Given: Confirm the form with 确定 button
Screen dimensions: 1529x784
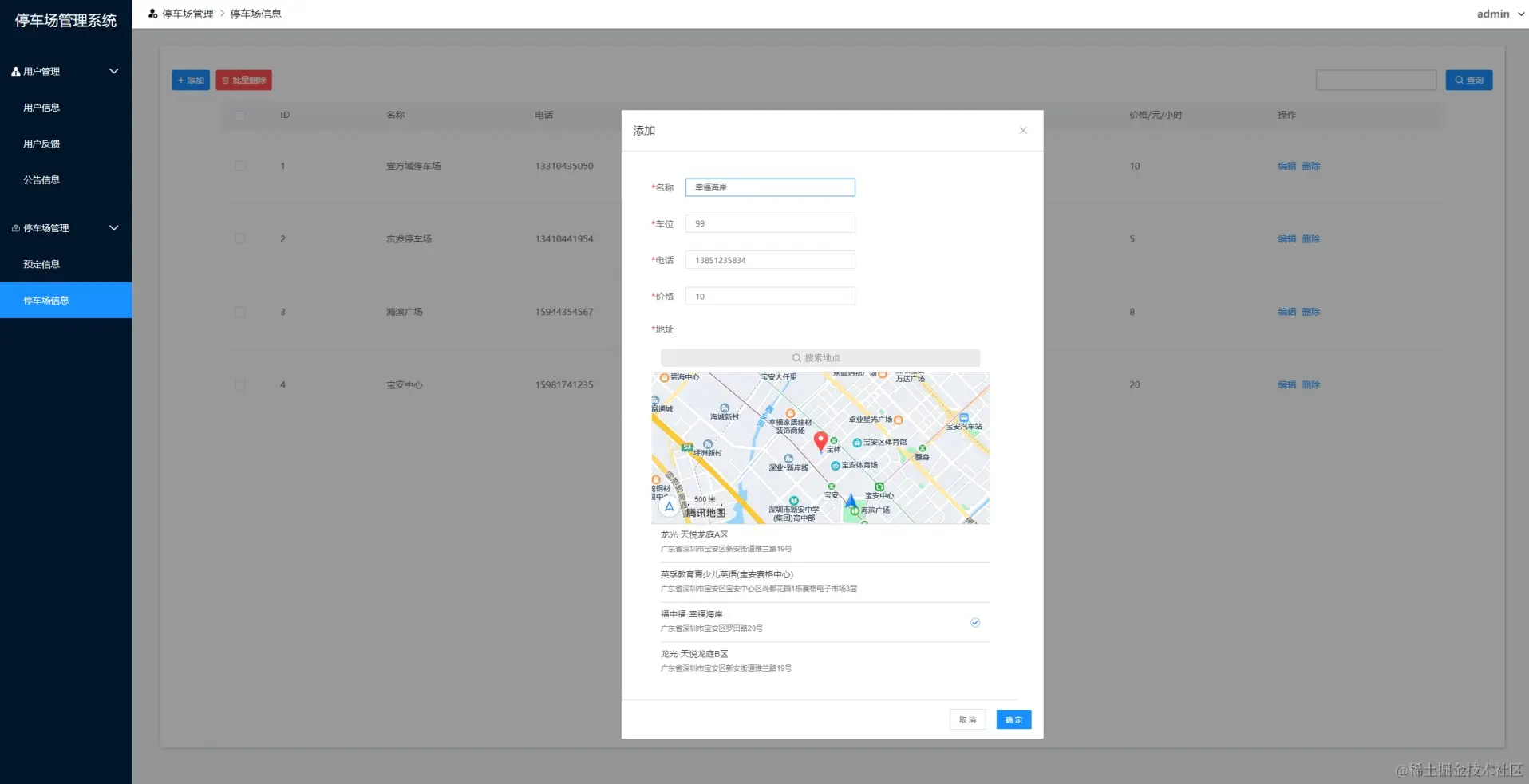Looking at the screenshot, I should 1013,719.
